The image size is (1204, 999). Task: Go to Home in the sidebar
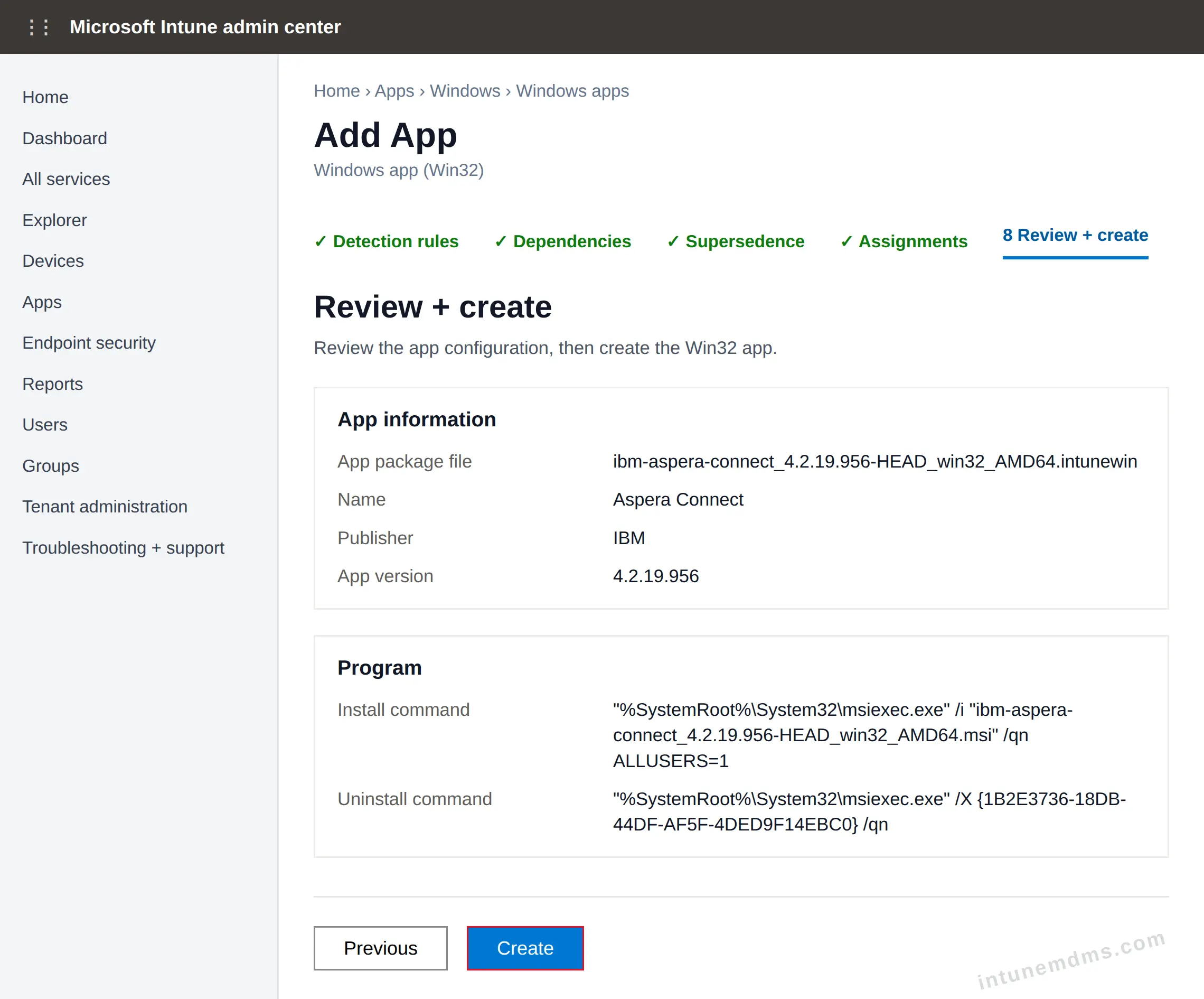tap(45, 97)
